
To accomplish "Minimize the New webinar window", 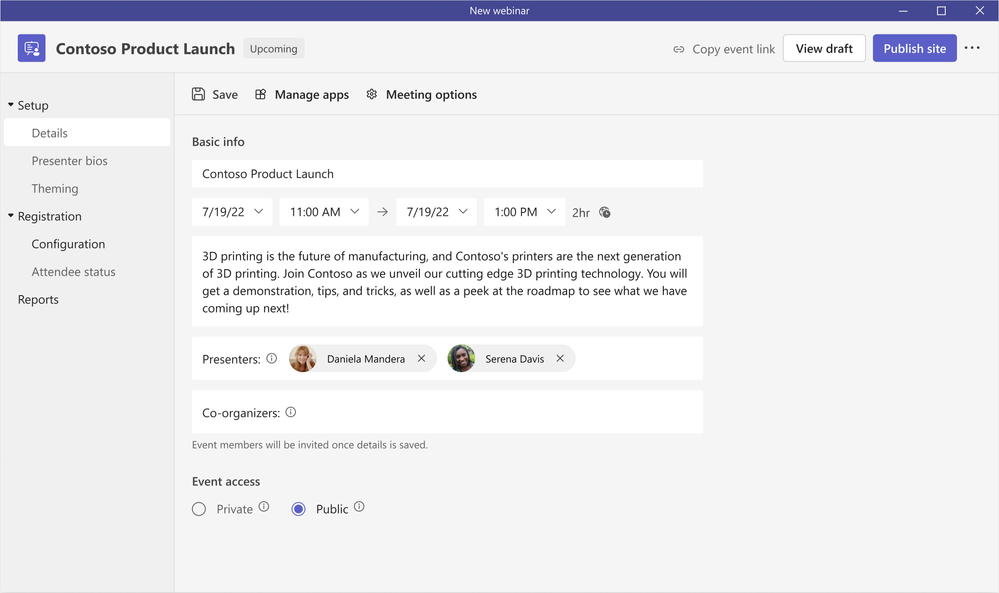I will (x=903, y=11).
